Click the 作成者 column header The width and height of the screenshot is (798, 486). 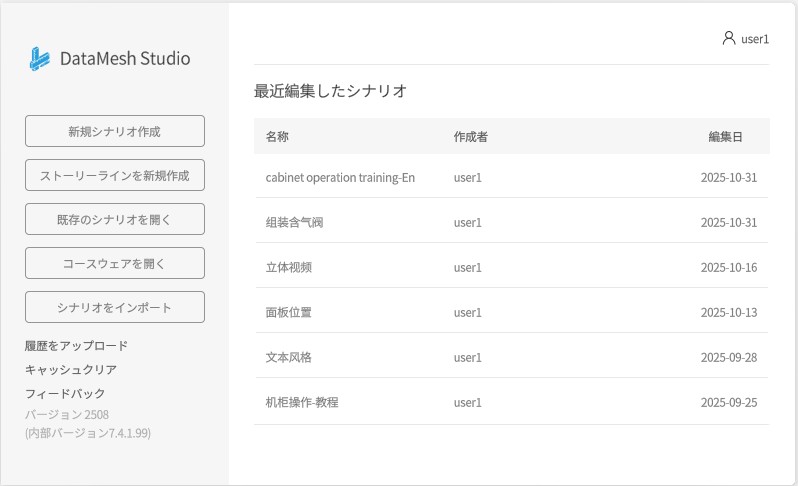470,136
